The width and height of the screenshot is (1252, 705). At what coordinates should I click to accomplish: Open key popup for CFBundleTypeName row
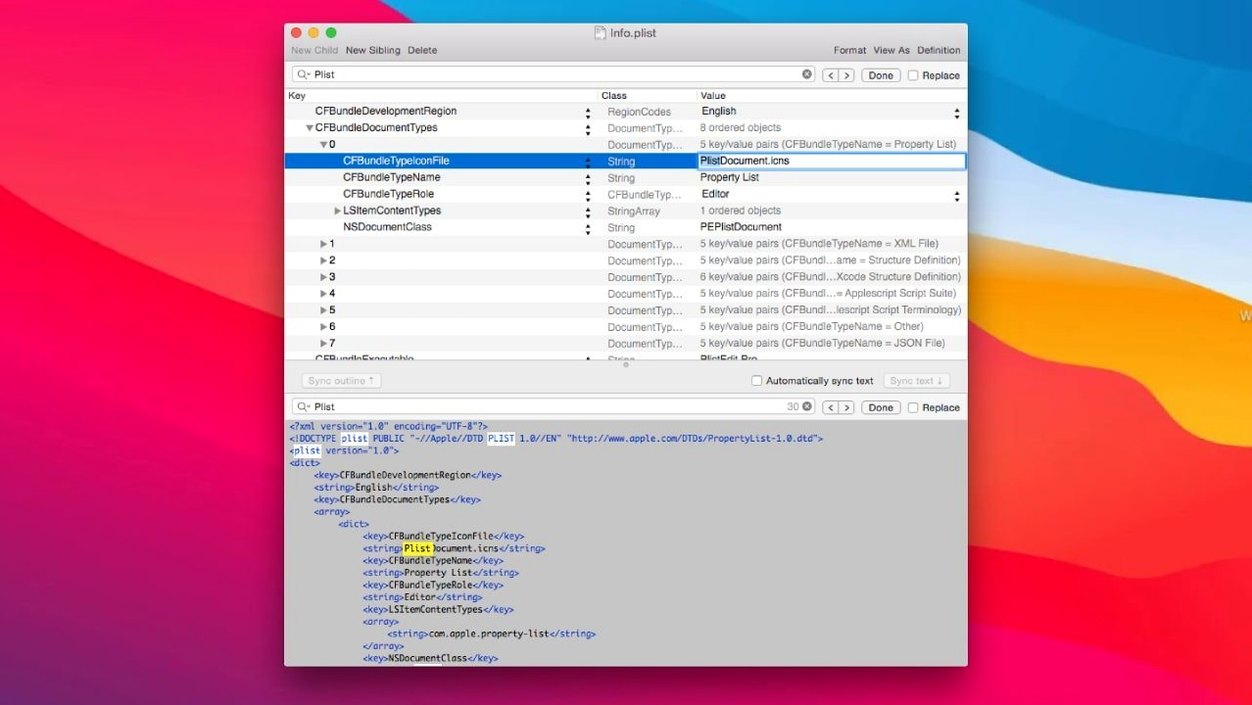588,178
